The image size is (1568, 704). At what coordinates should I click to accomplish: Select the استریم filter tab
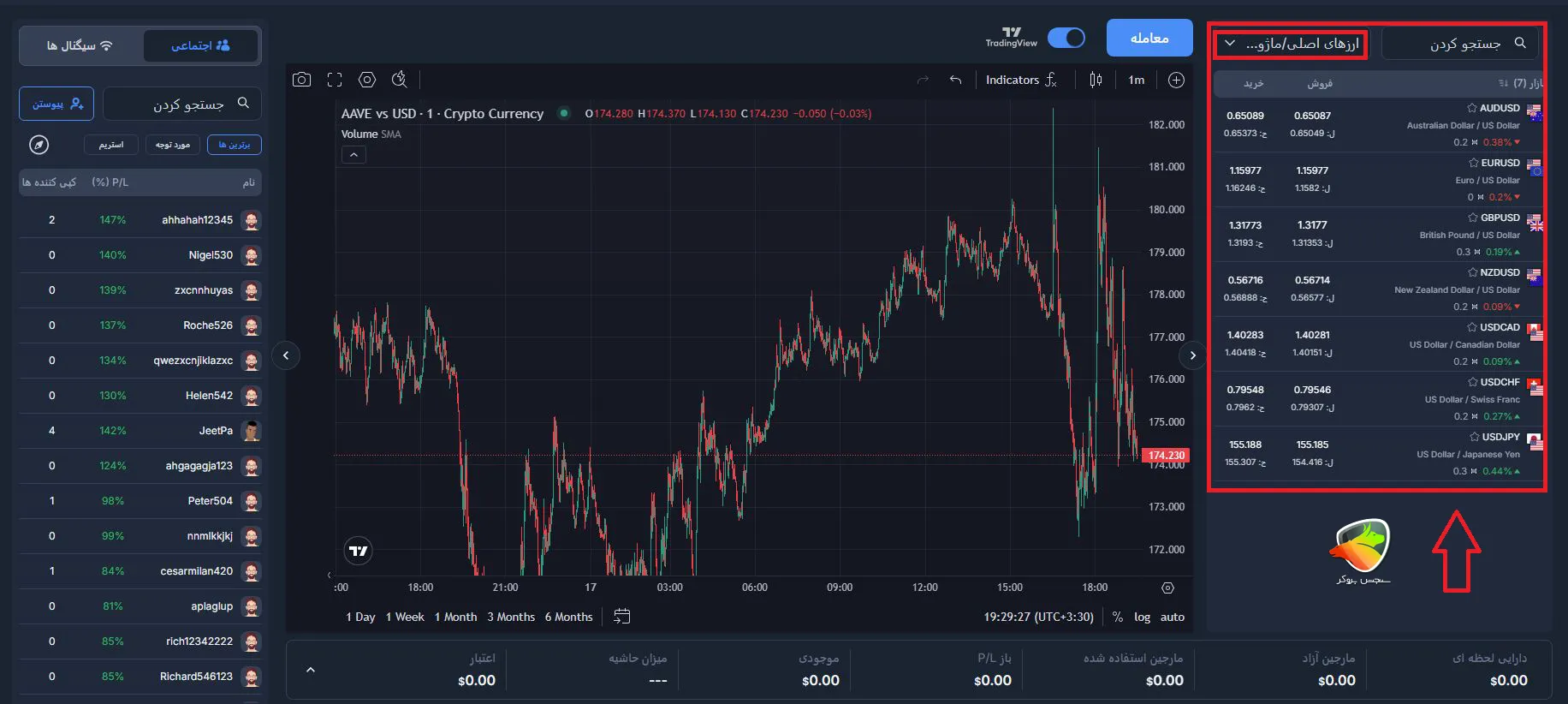click(x=111, y=145)
